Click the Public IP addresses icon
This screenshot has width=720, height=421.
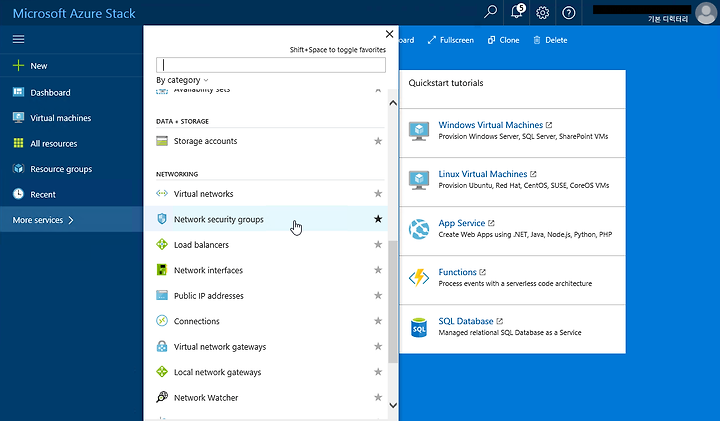(162, 295)
